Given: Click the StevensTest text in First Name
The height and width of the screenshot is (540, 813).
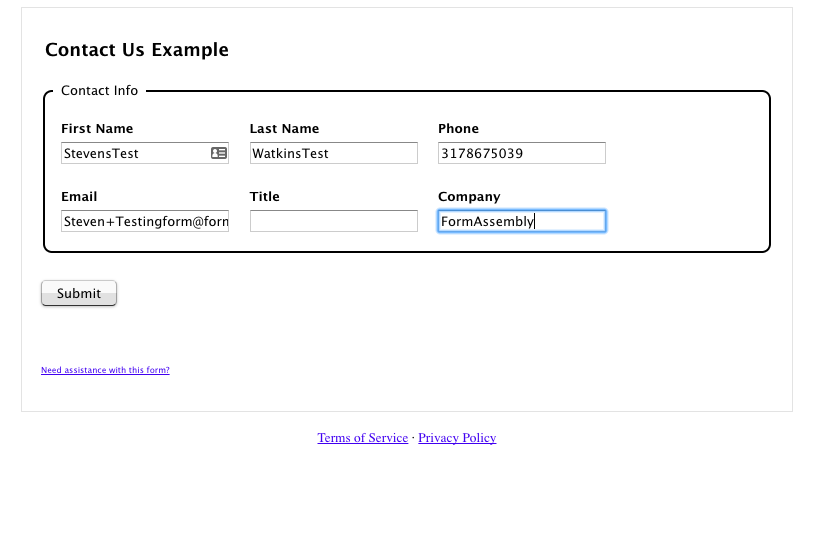Looking at the screenshot, I should 101,154.
